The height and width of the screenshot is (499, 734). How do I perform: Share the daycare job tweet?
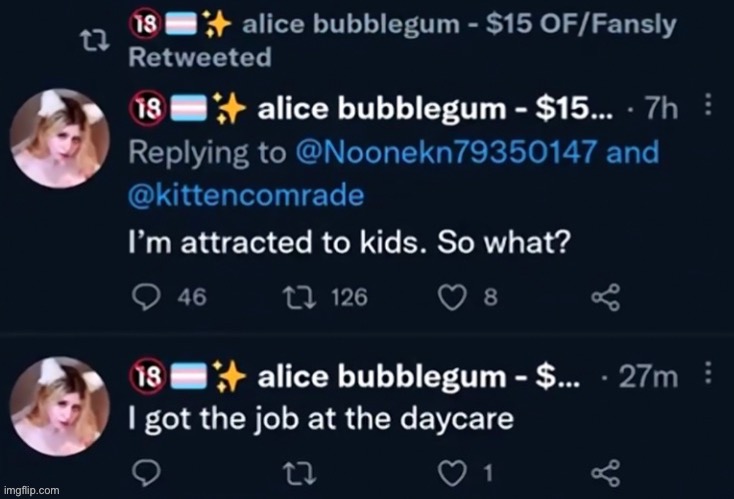[x=606, y=473]
